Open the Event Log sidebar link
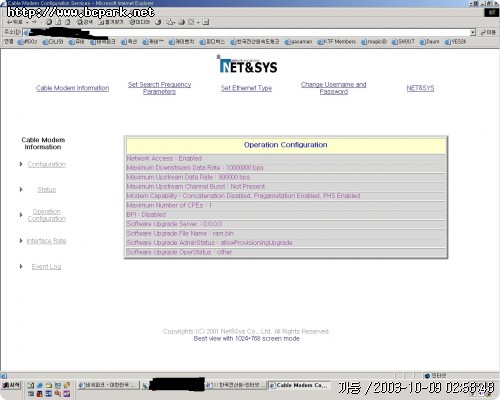Viewport: 500px width, 400px height. tap(46, 266)
